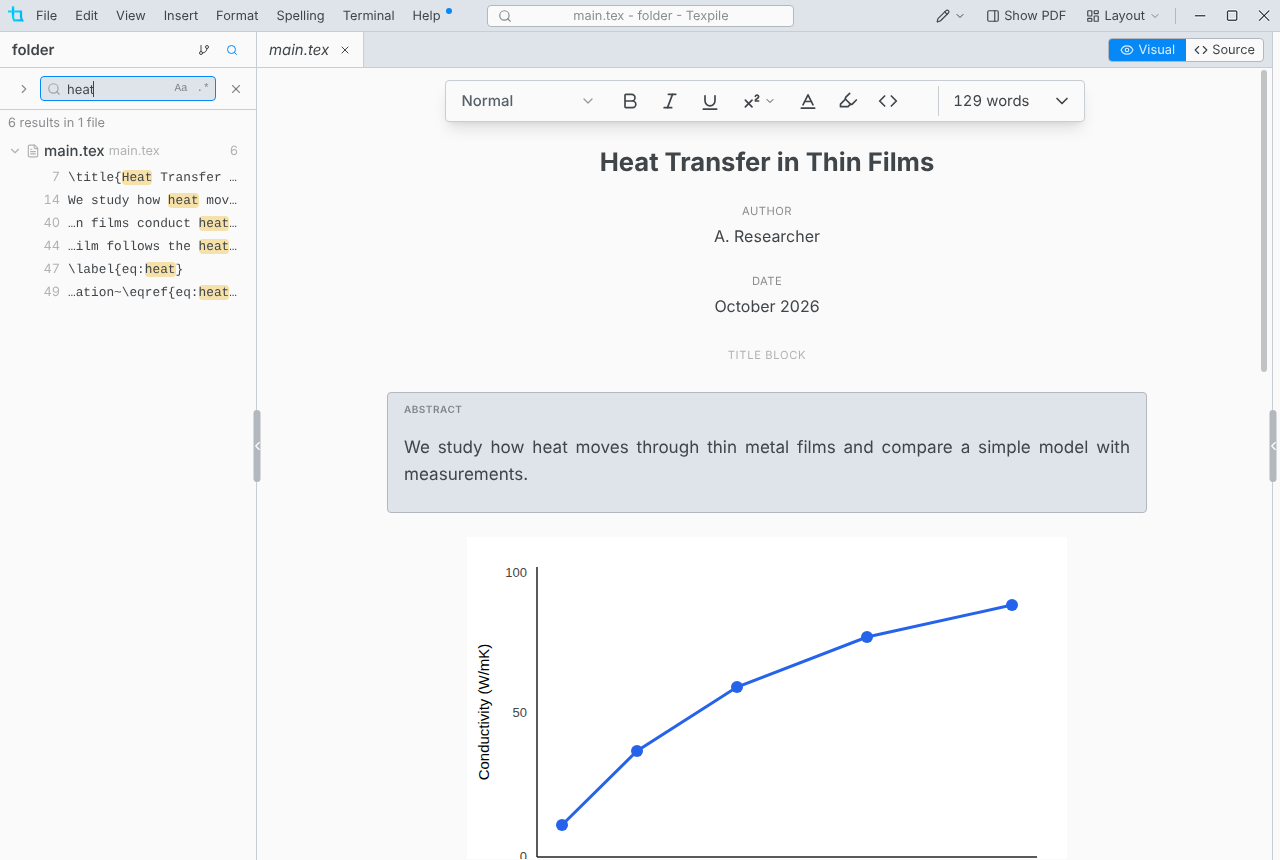This screenshot has height=860, width=1280.
Task: Open the Format menu
Action: point(237,16)
